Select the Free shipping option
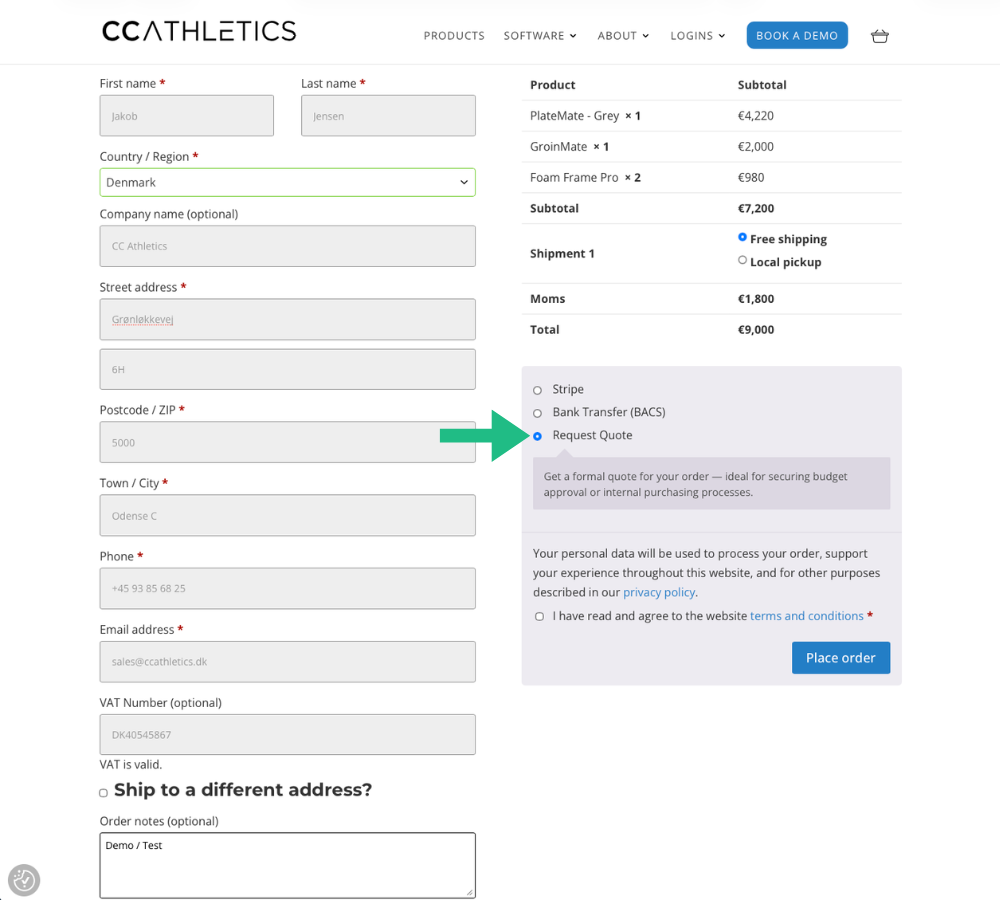Viewport: 1000px width, 900px height. pos(742,238)
